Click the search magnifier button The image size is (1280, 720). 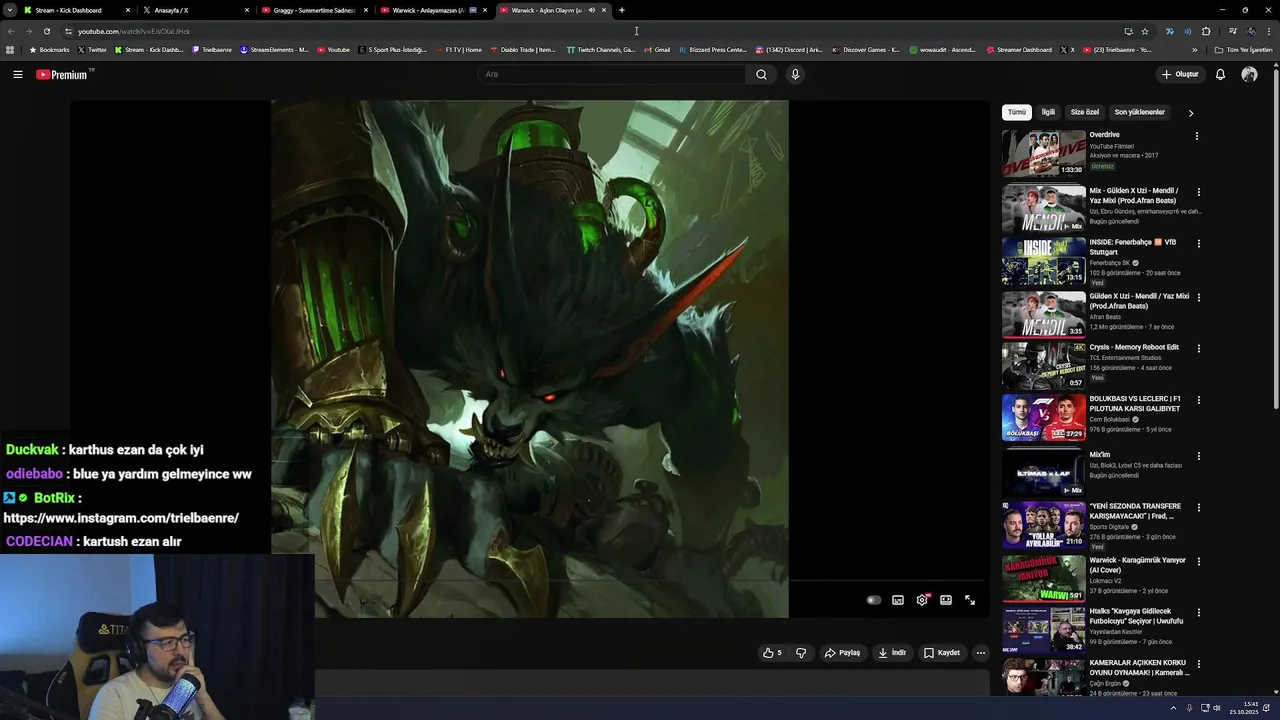(x=761, y=74)
